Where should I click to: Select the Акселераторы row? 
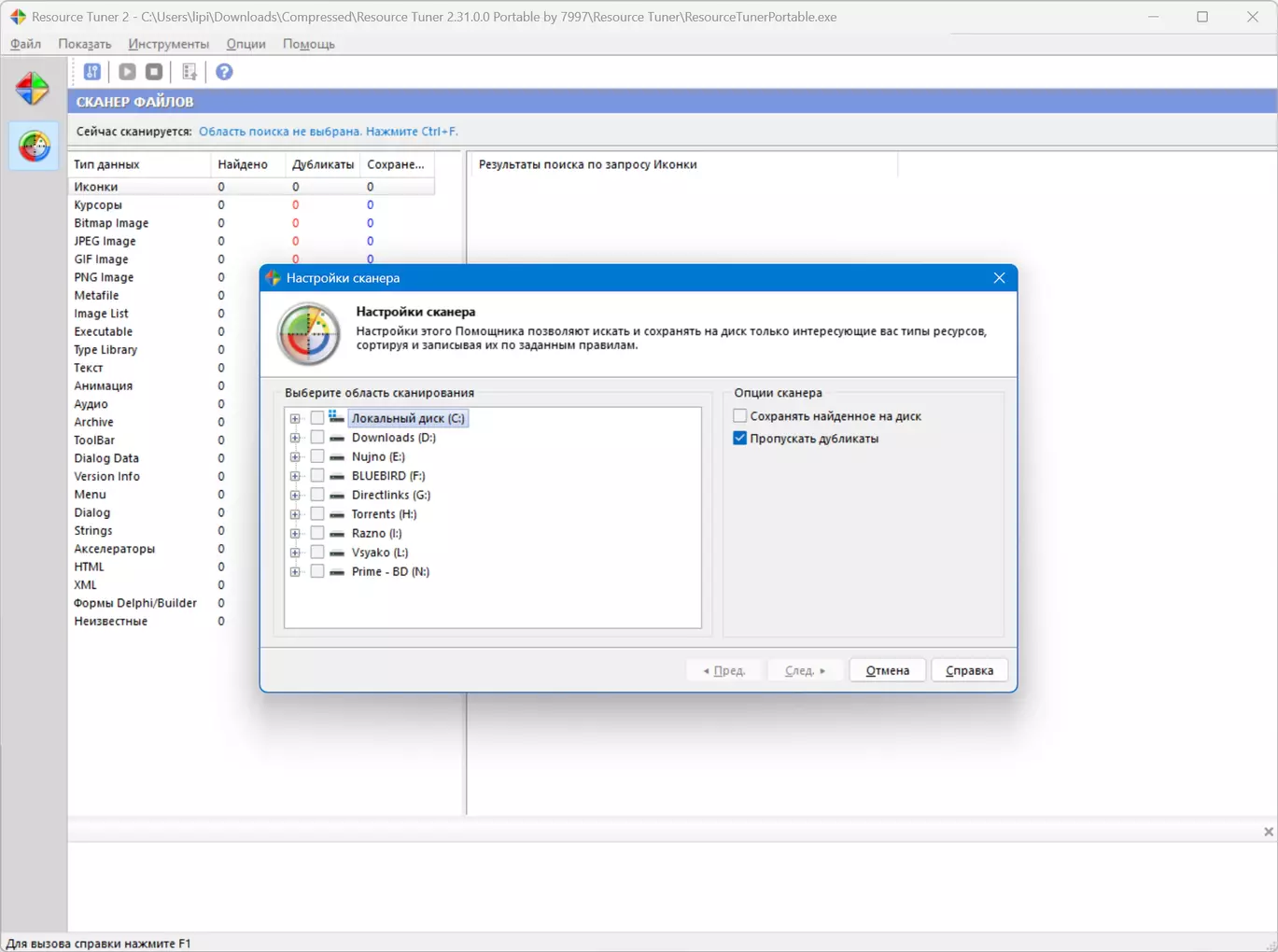164,549
